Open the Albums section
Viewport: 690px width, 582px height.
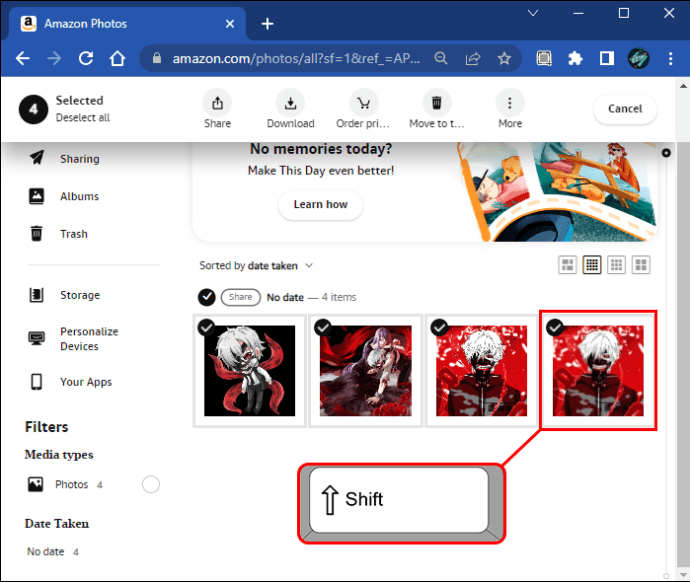tap(79, 196)
